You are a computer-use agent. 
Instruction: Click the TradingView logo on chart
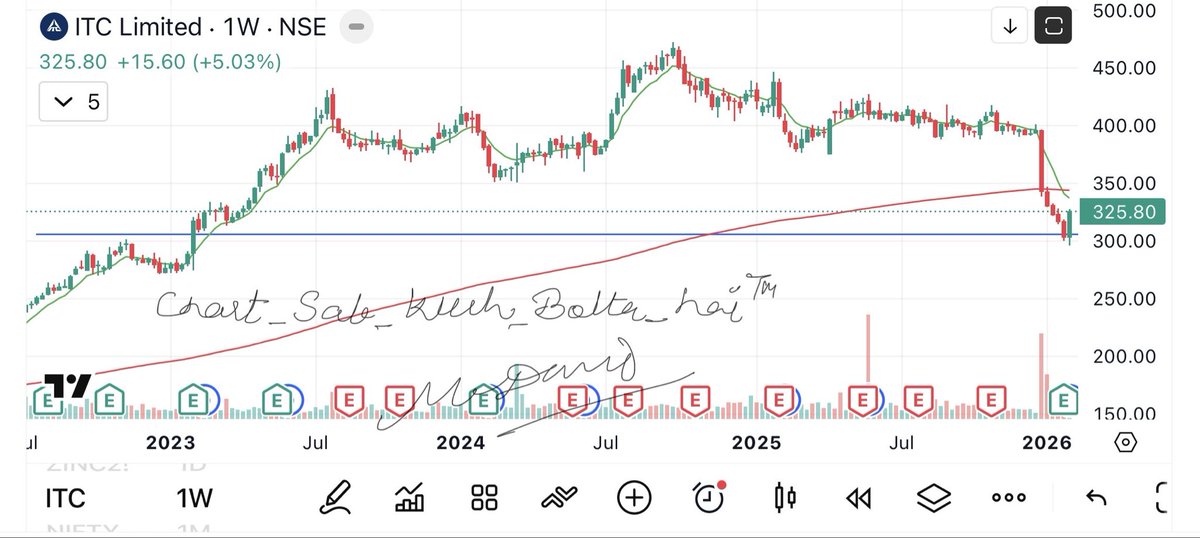[x=68, y=385]
